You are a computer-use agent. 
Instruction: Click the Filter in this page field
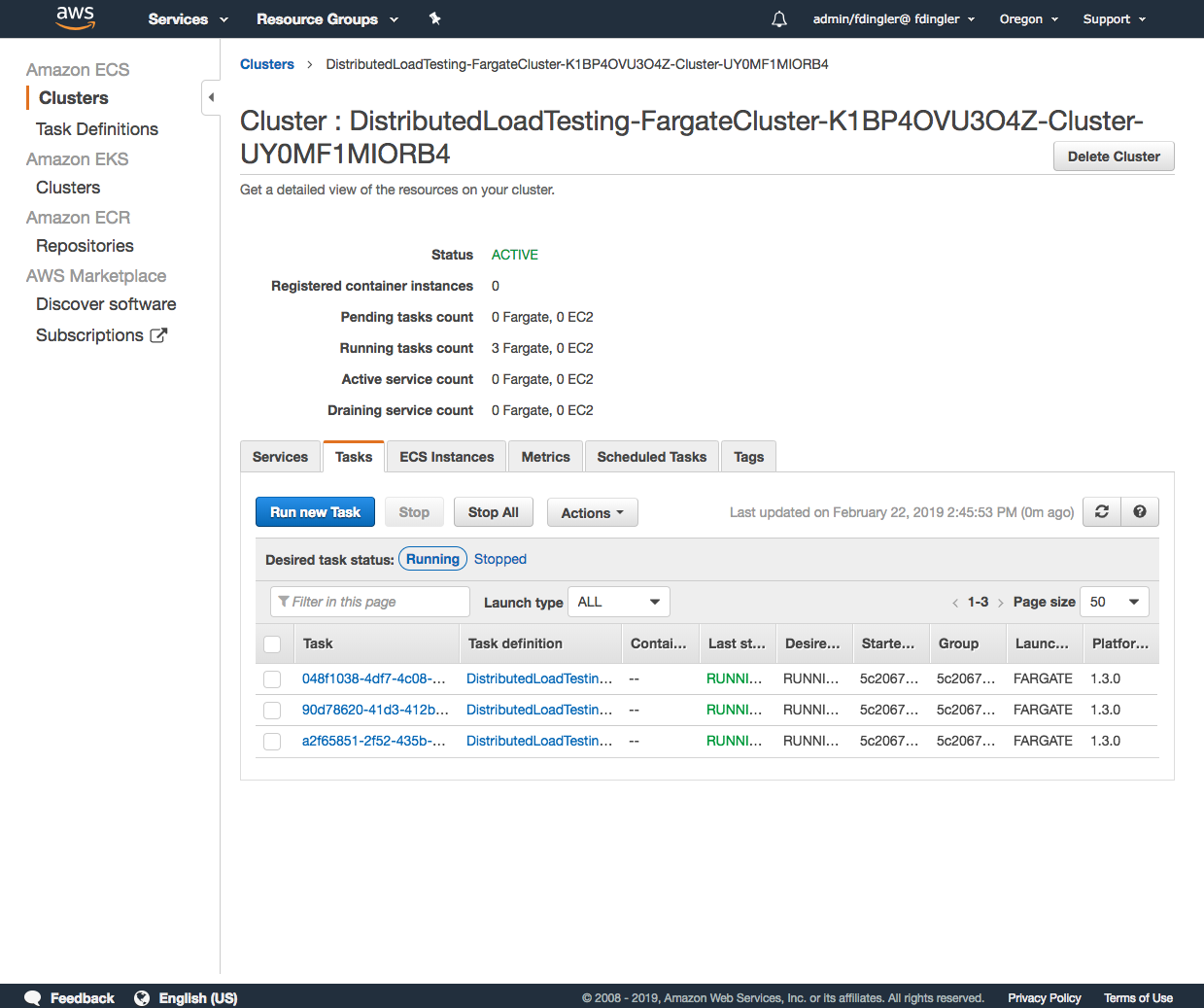[x=370, y=602]
